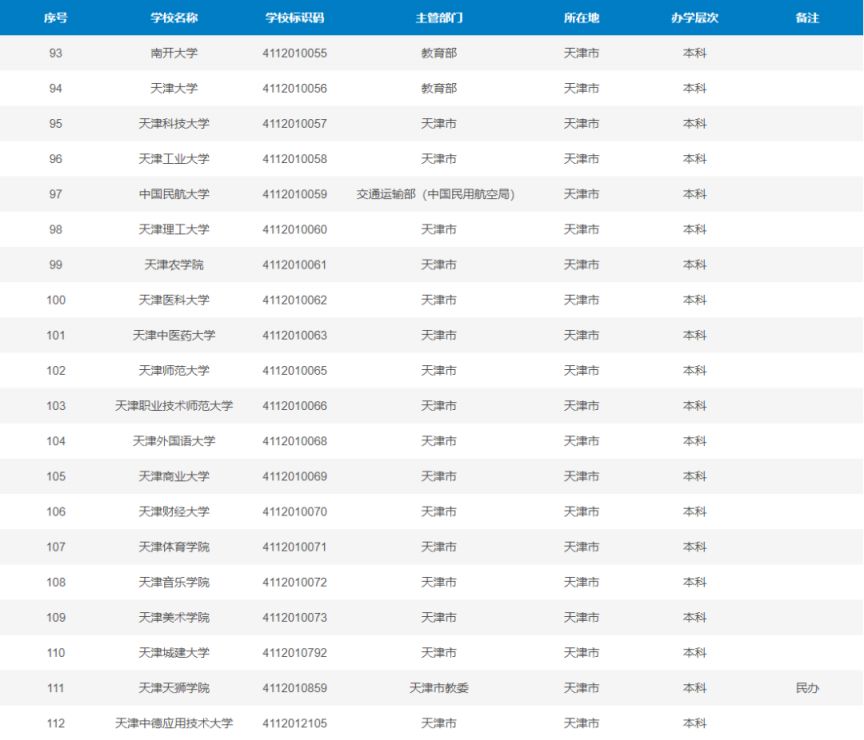Select the school name 天津美术学院
The height and width of the screenshot is (740, 864).
(174, 617)
